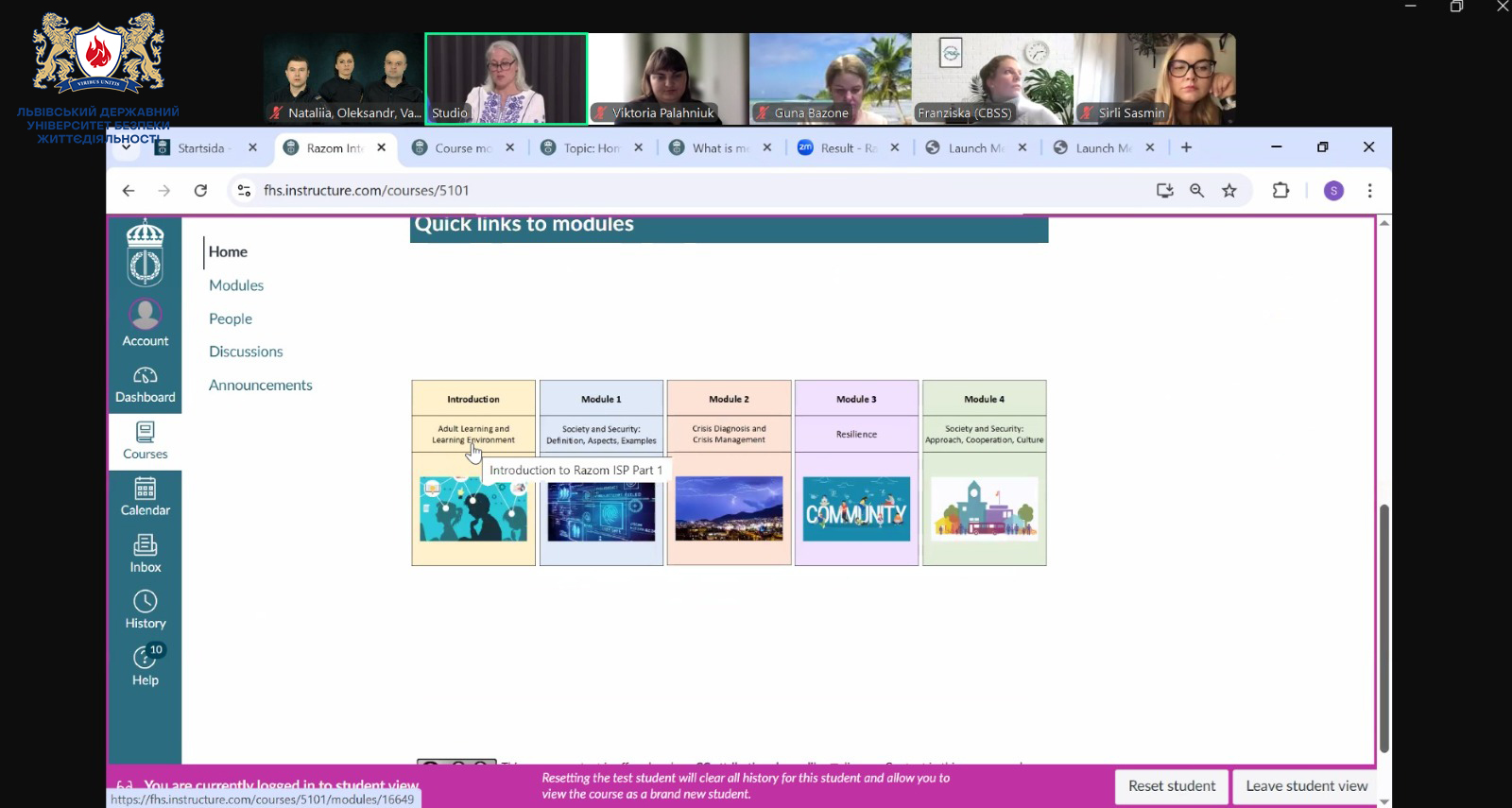Screen dimensions: 1512x808
Task: Expand the tab search dropdown arrow
Action: click(x=126, y=147)
